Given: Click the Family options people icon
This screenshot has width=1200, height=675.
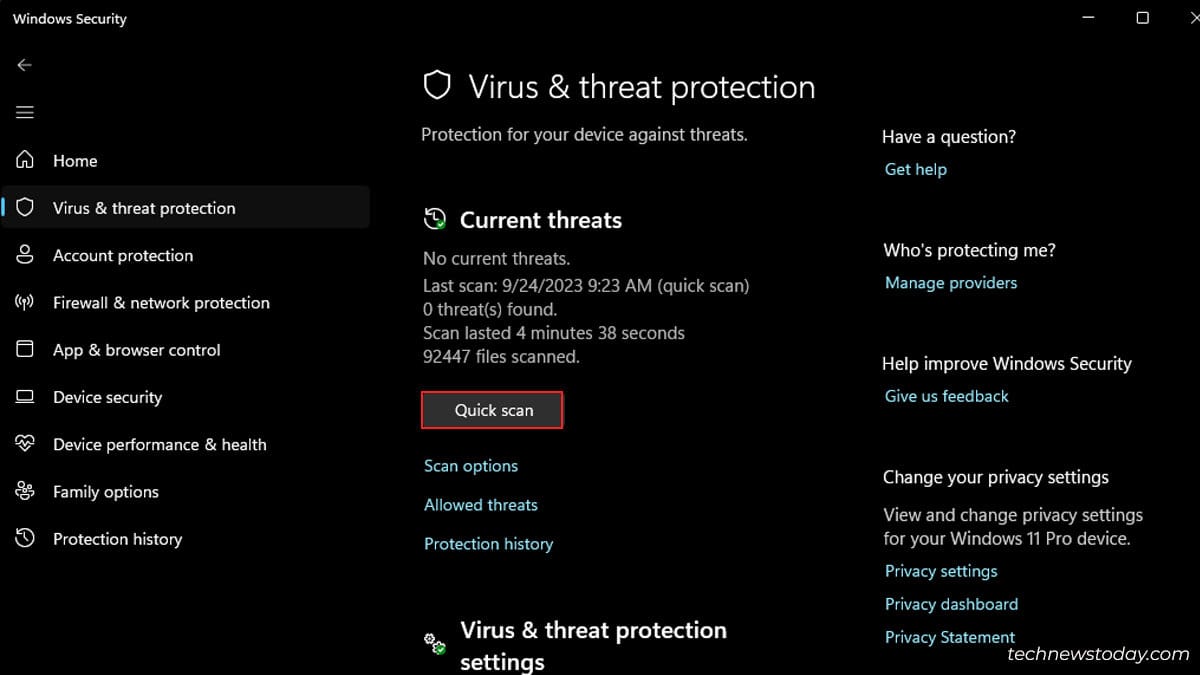Looking at the screenshot, I should (24, 491).
